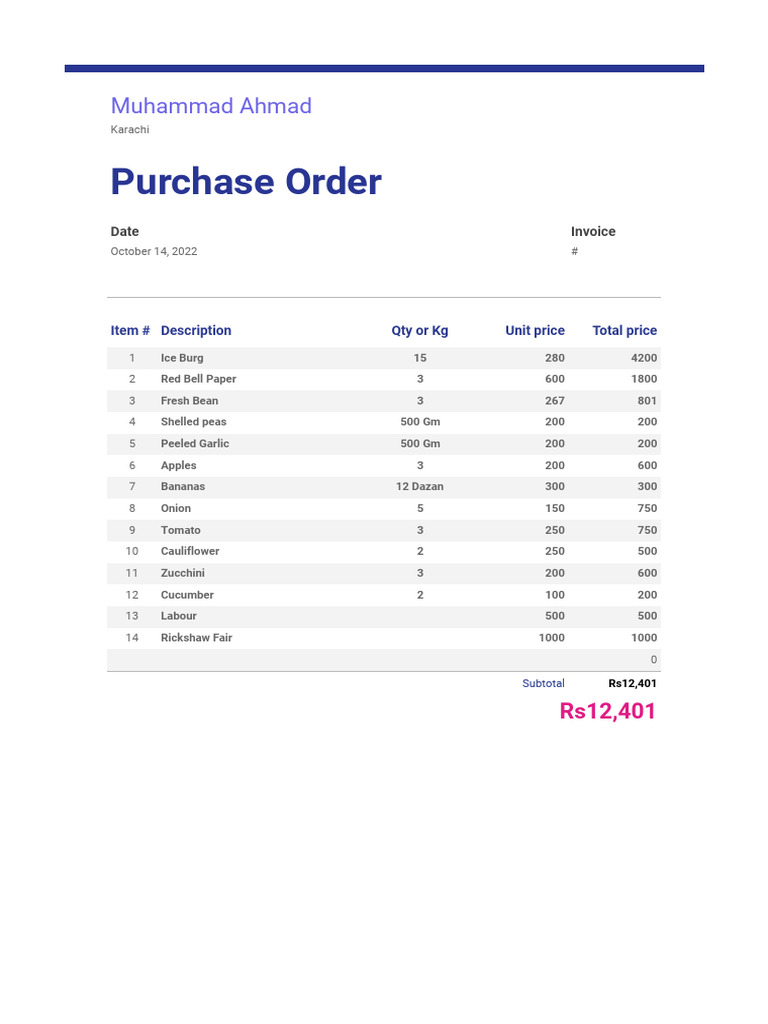Click the invoice number # placeholder
This screenshot has width=768, height=1024.
(x=575, y=251)
